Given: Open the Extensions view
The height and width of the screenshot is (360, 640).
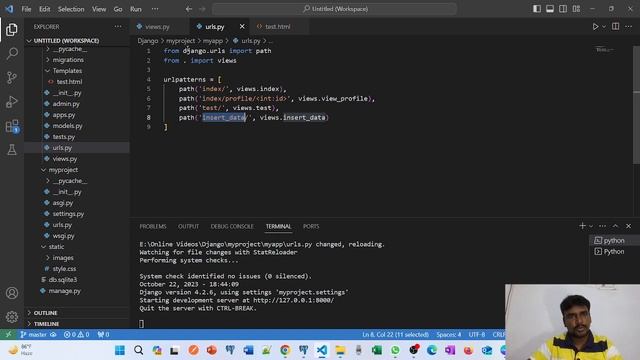Looking at the screenshot, I should pyautogui.click(x=12, y=126).
